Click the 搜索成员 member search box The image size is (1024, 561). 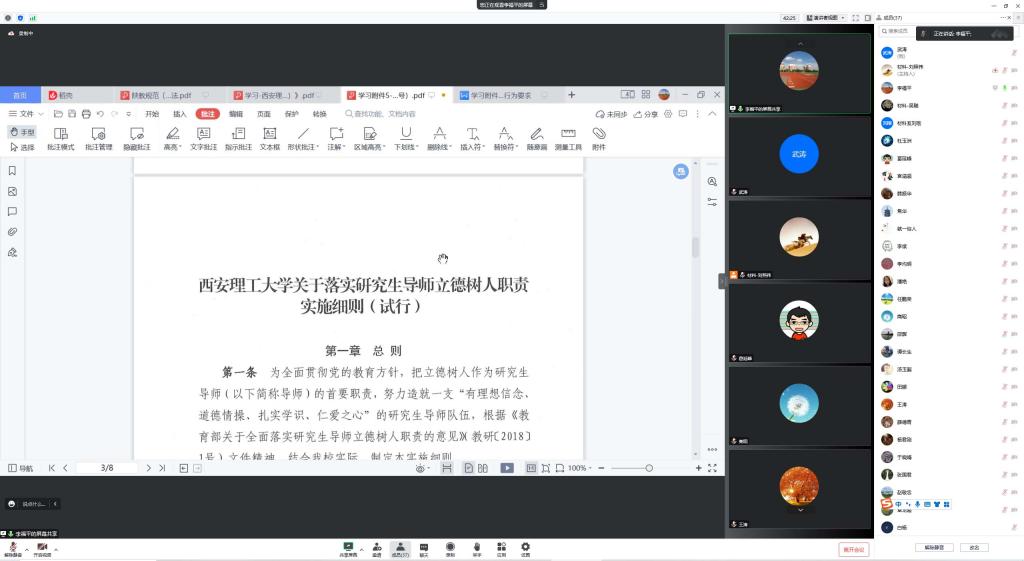[x=896, y=31]
